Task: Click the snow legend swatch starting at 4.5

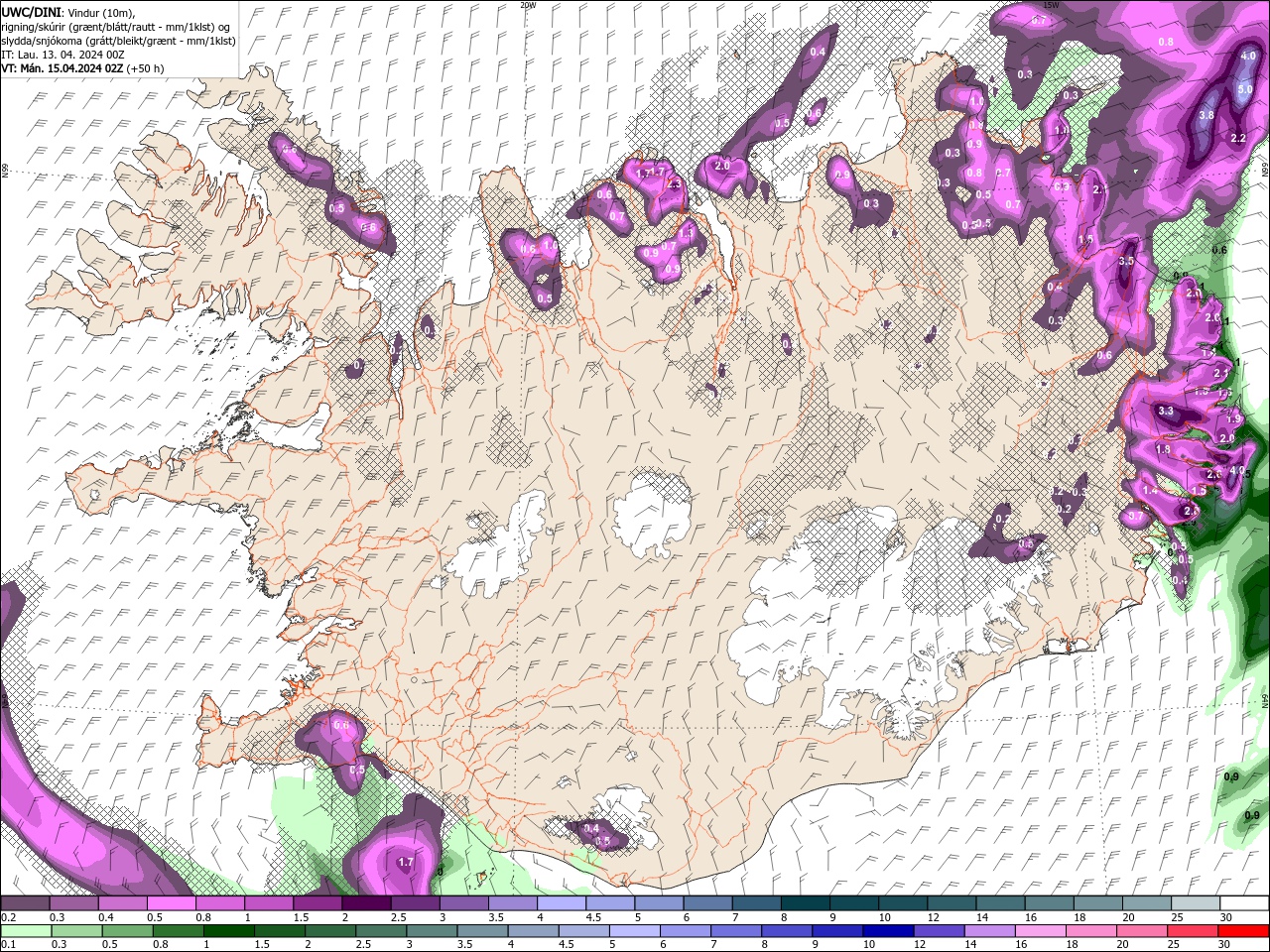Action: [609, 903]
